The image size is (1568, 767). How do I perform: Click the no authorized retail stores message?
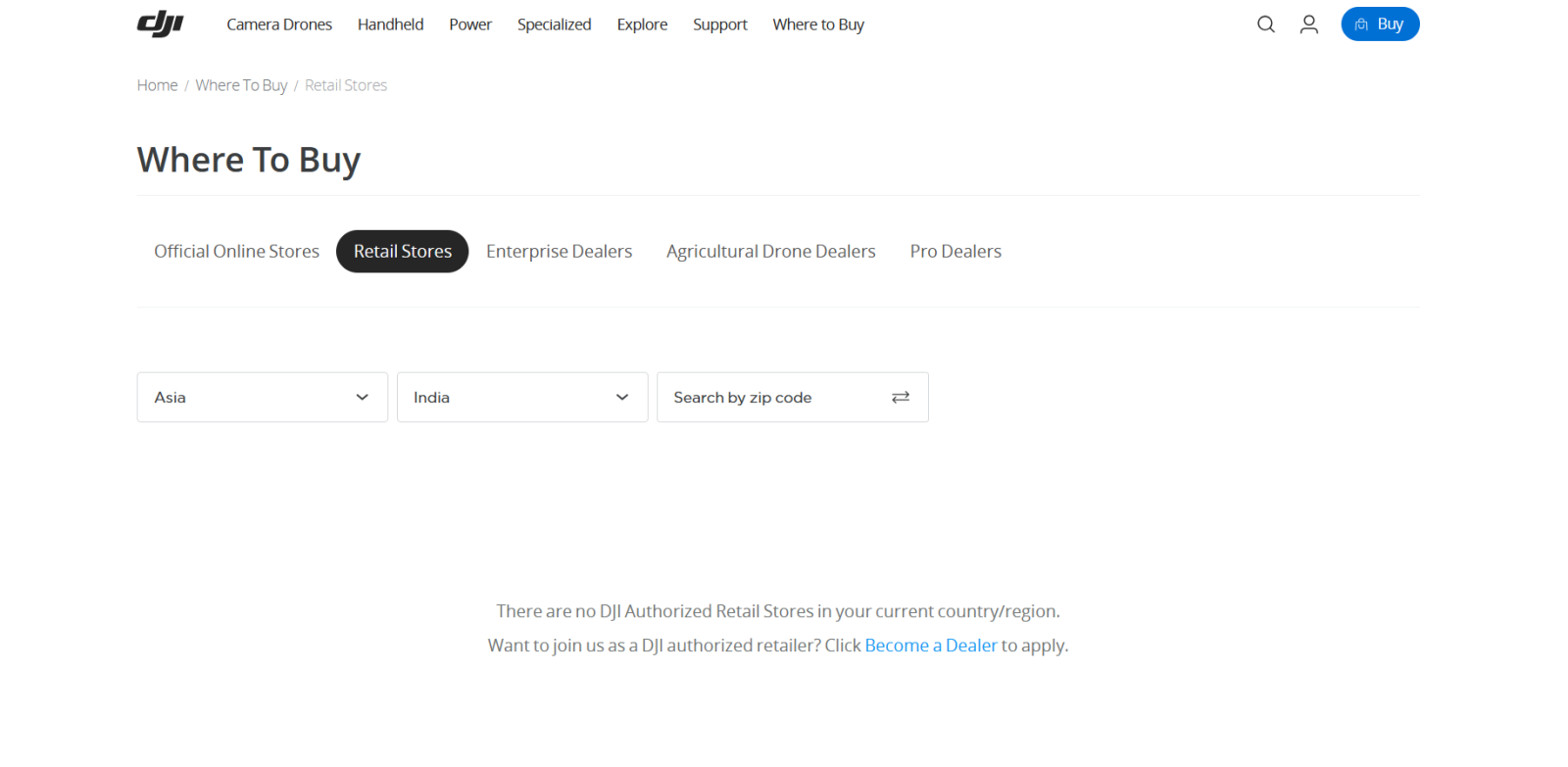(x=778, y=611)
